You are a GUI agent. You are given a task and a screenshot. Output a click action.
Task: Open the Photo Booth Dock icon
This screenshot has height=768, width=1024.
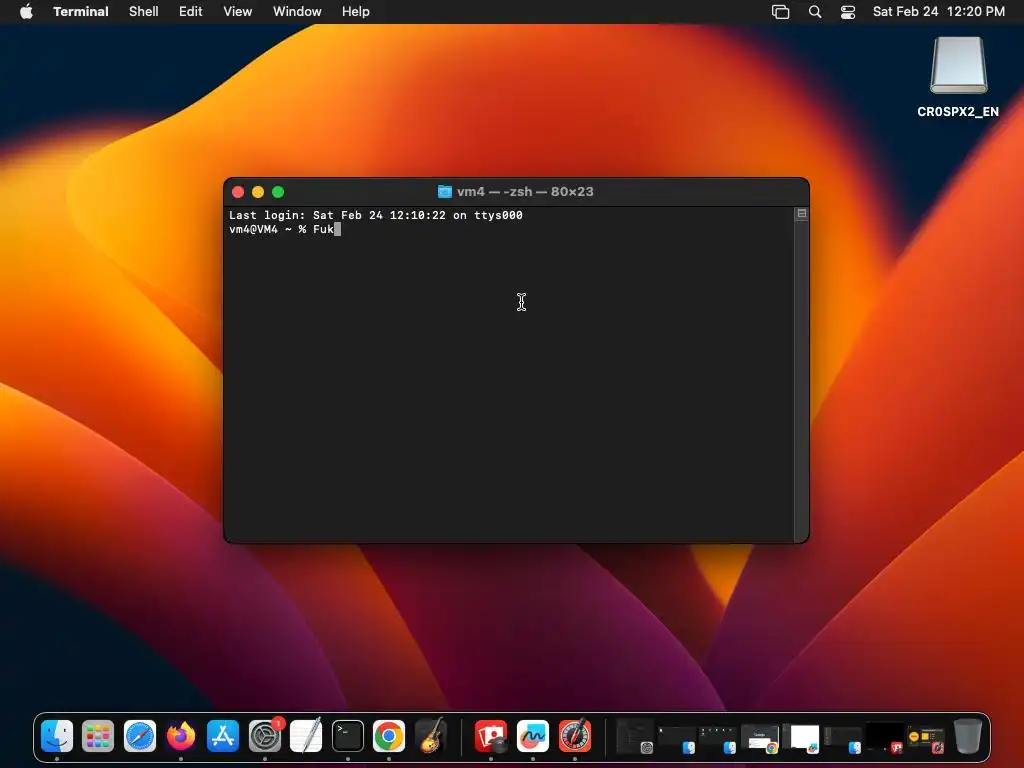pos(491,736)
